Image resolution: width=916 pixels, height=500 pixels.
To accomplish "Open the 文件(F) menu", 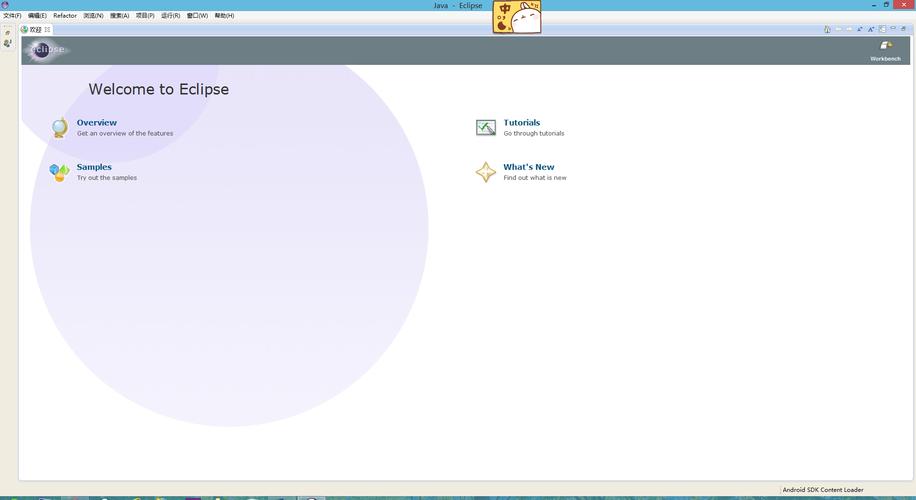I will click(12, 16).
